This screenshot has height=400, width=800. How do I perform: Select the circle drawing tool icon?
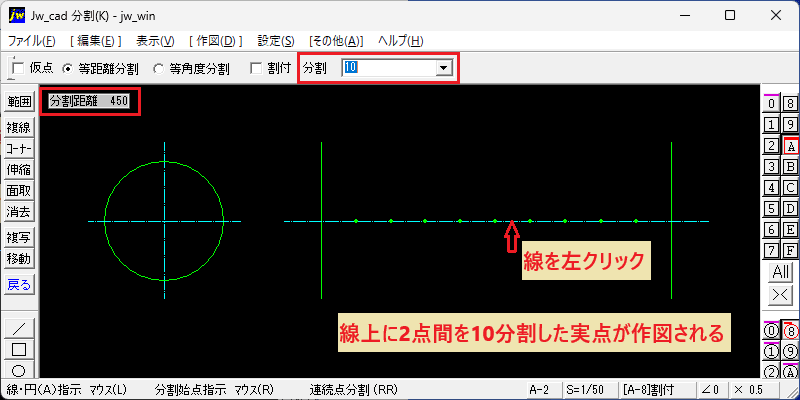coord(19,370)
